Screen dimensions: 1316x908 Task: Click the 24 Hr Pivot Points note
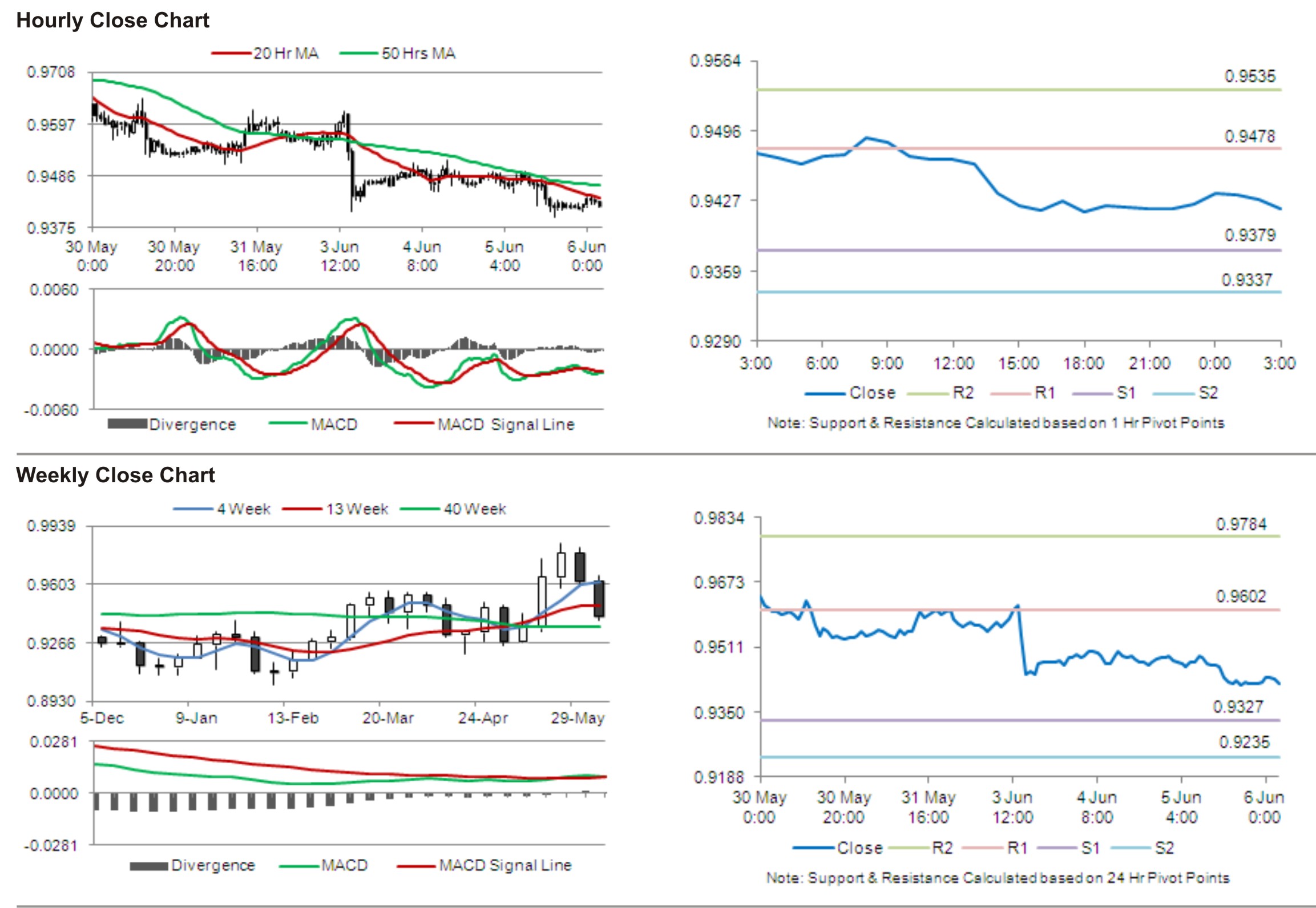click(x=998, y=878)
